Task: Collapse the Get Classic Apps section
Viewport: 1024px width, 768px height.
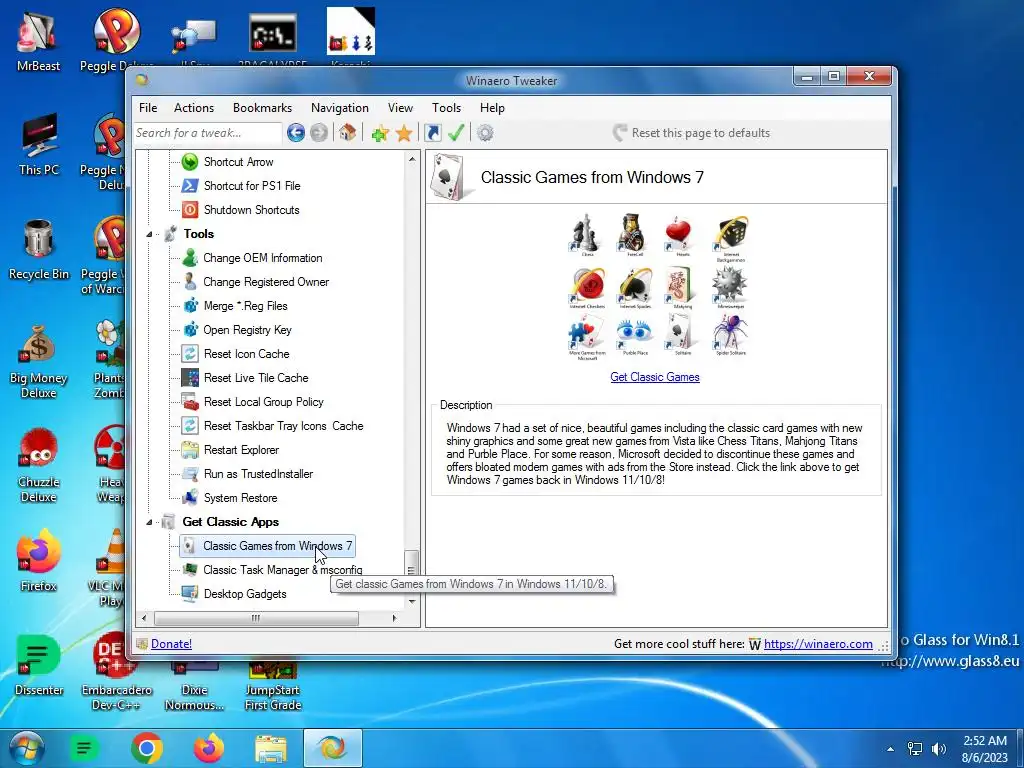Action: click(149, 522)
